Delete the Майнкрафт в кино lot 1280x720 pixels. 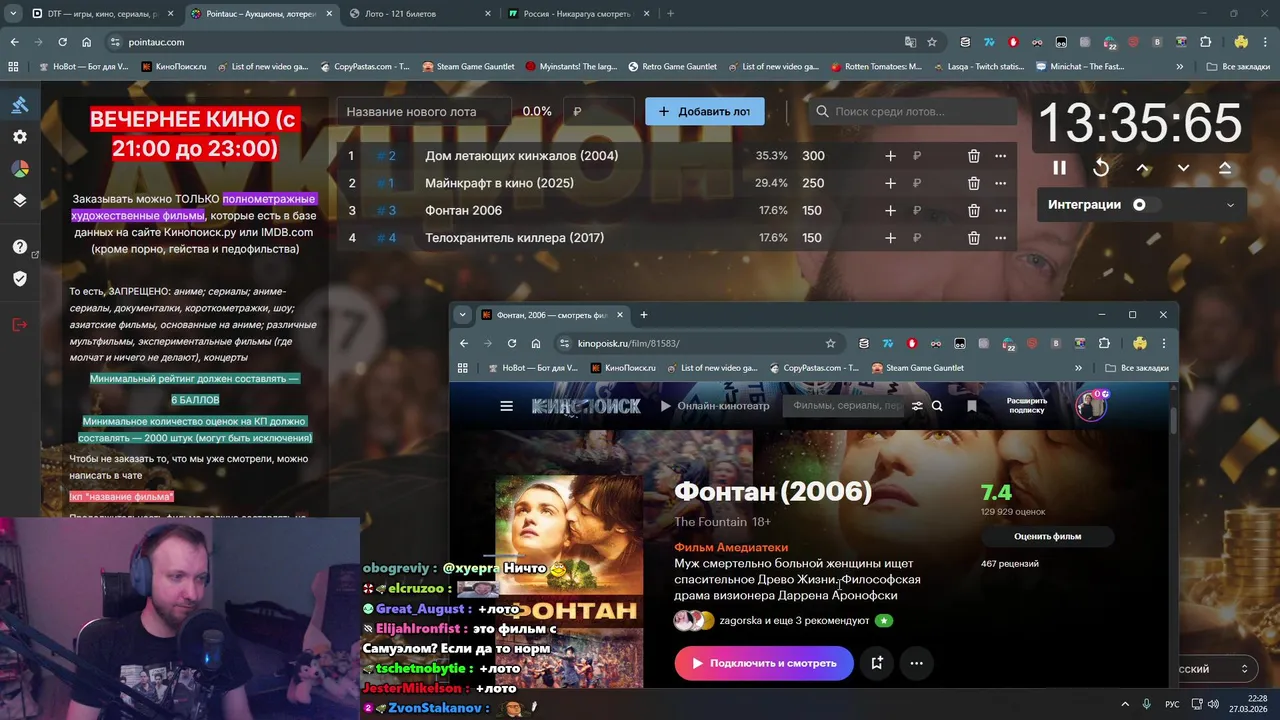pyautogui.click(x=974, y=183)
